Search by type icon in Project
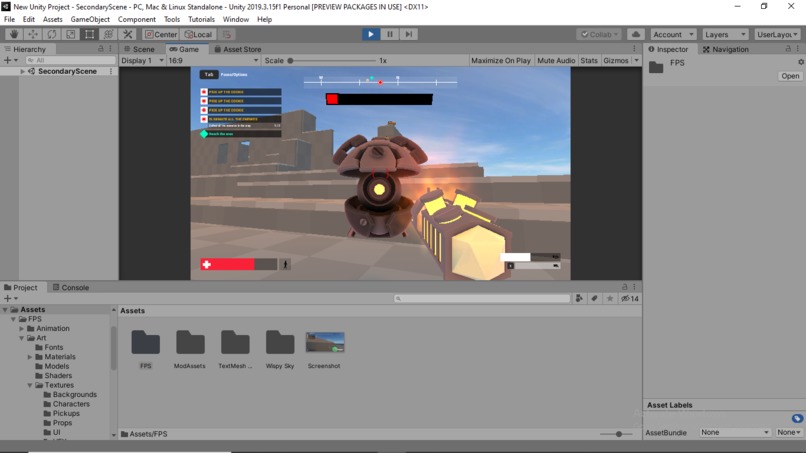The image size is (806, 453). tap(579, 298)
